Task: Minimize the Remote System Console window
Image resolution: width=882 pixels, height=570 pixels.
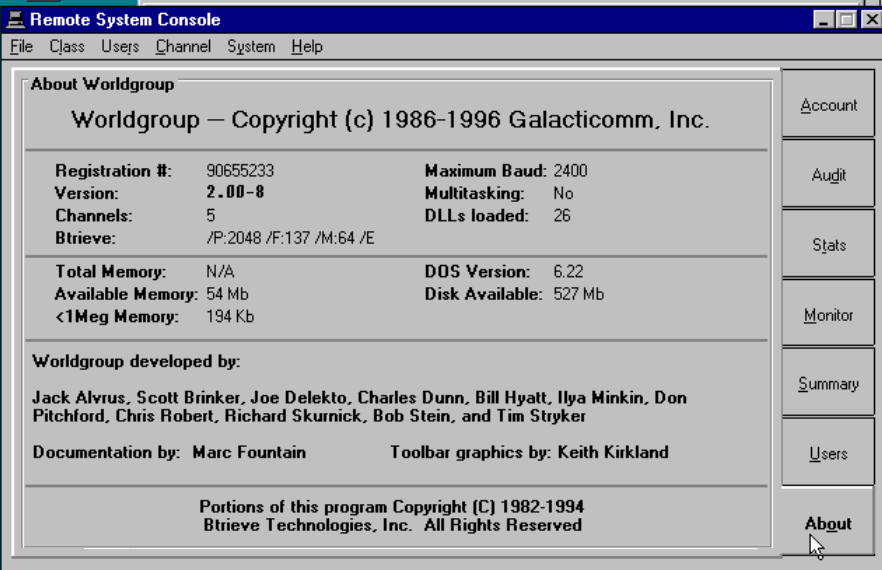Action: (x=823, y=20)
